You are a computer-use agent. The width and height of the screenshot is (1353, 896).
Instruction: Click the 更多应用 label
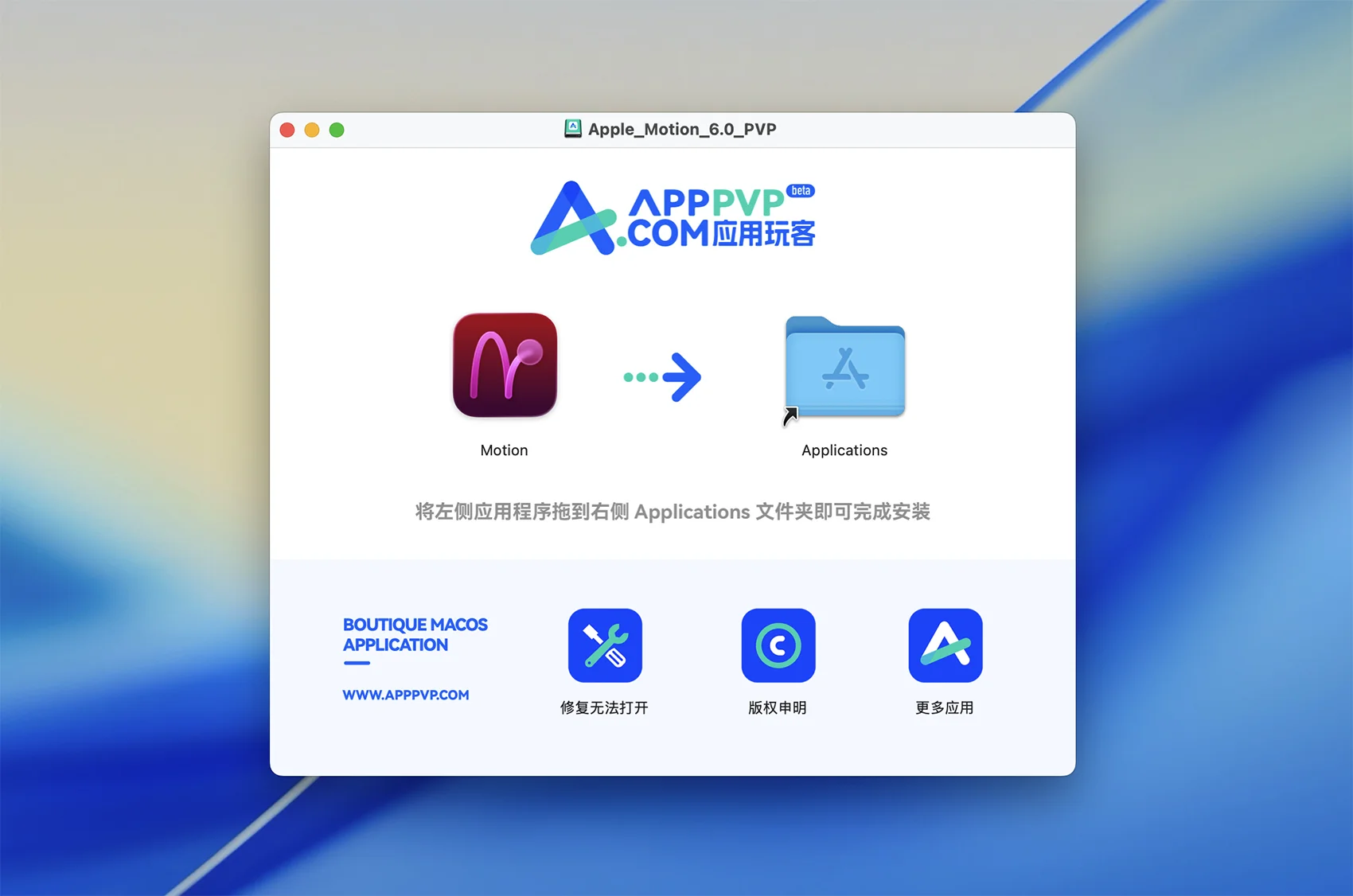[944, 707]
